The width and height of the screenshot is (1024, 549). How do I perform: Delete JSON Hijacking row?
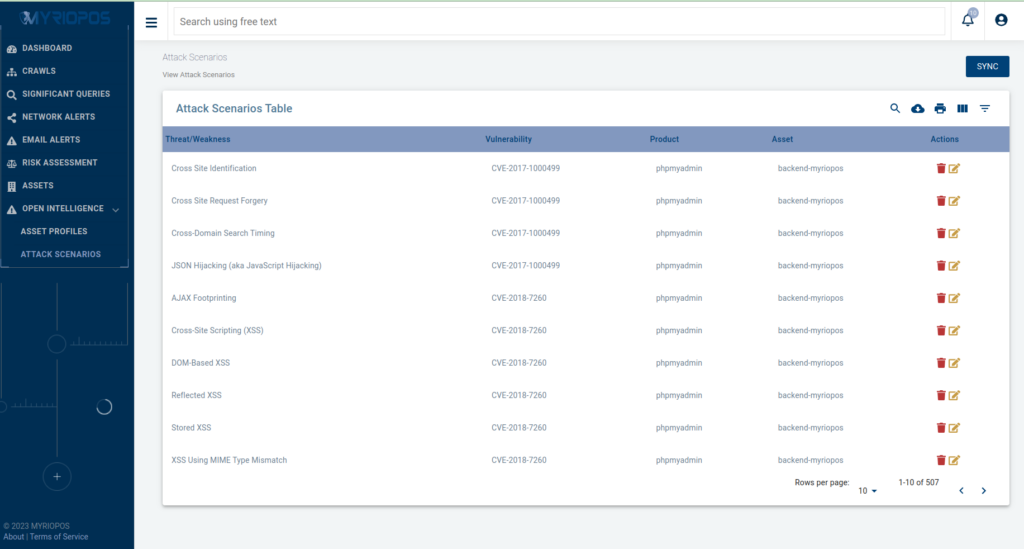[x=941, y=266]
